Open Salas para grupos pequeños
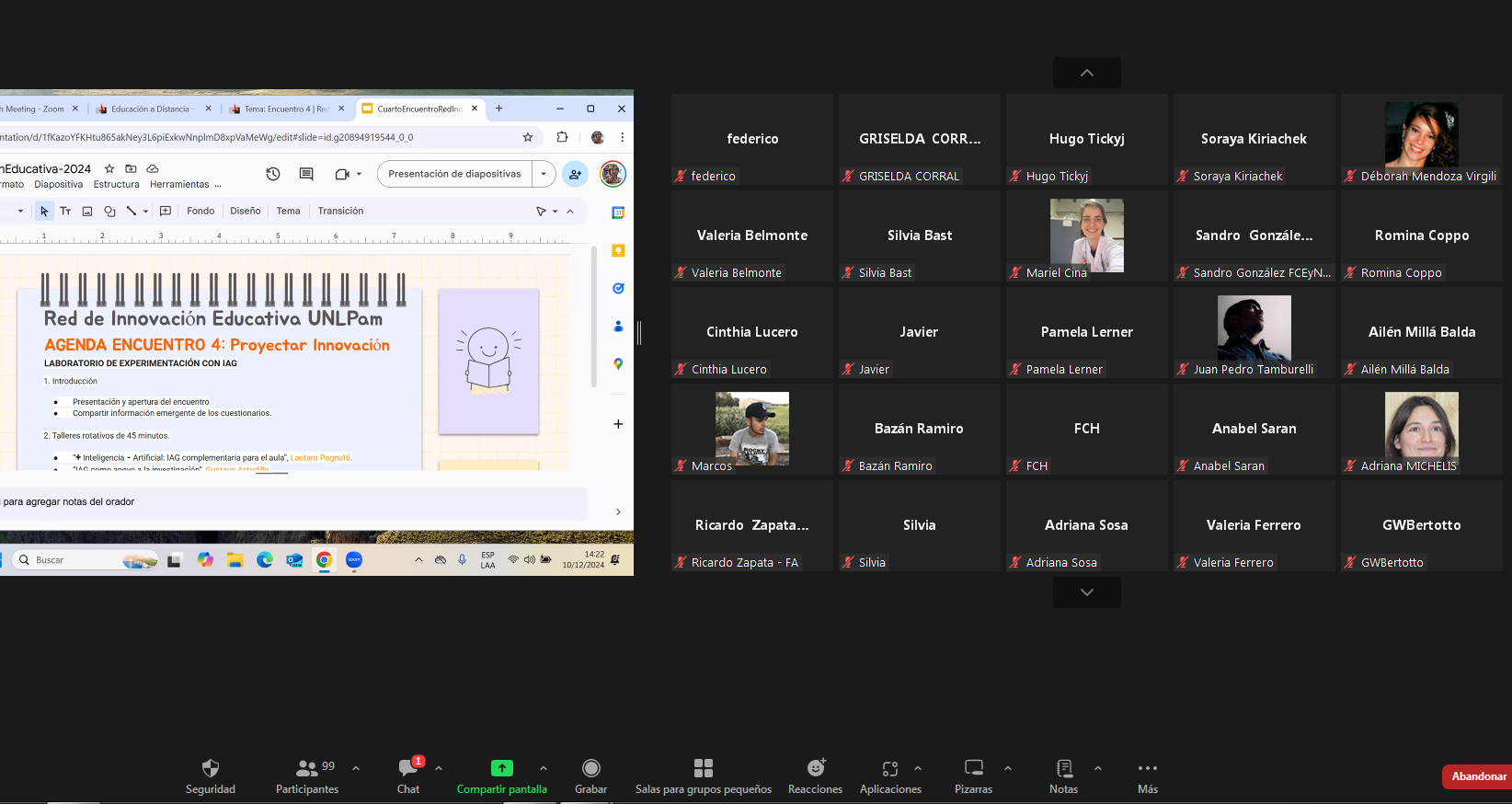The height and width of the screenshot is (804, 1512). [704, 775]
